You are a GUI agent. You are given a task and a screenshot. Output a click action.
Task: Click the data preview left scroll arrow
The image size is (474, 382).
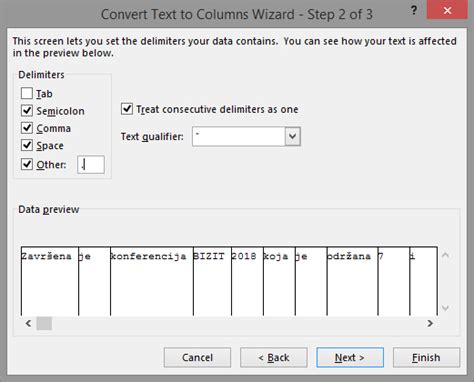[28, 323]
